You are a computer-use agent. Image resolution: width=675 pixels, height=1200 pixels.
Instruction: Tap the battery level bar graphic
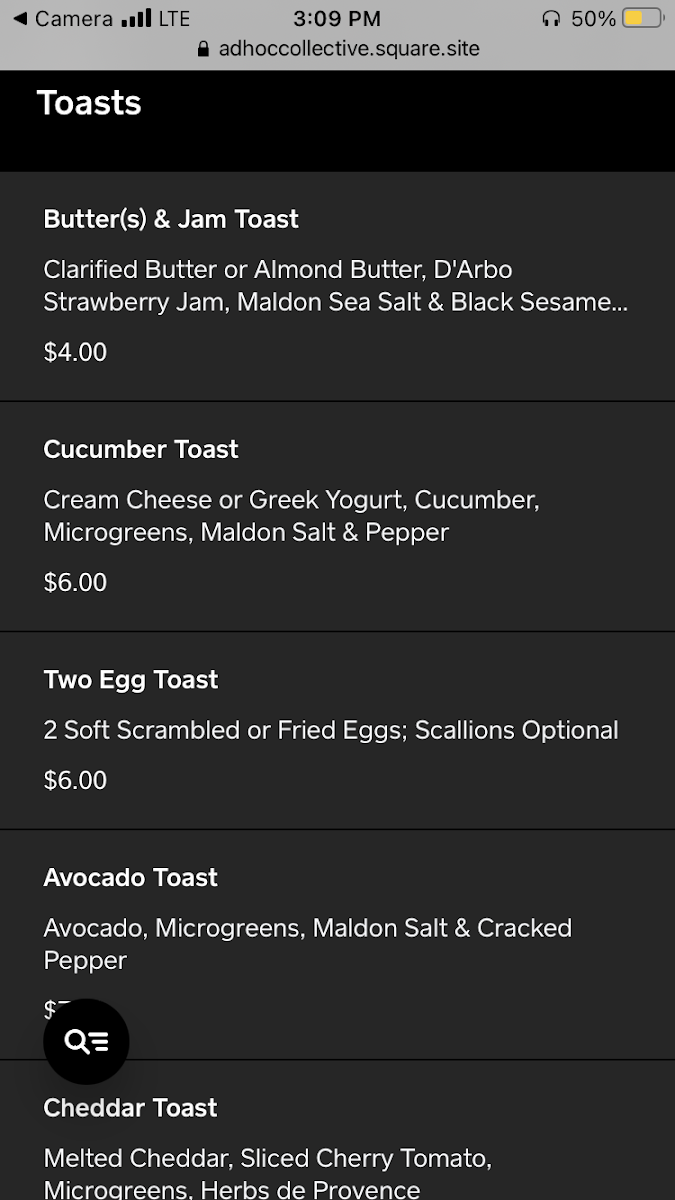[641, 17]
